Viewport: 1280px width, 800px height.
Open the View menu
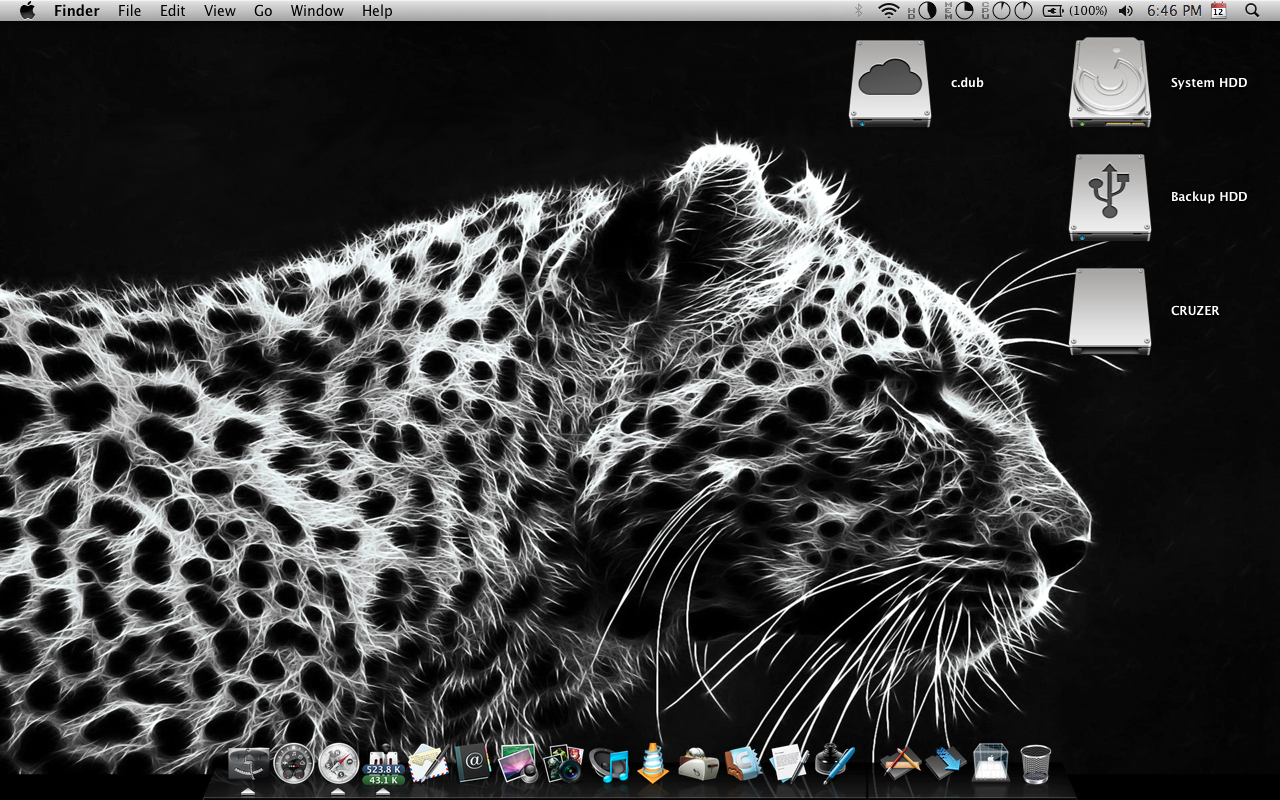coord(219,11)
